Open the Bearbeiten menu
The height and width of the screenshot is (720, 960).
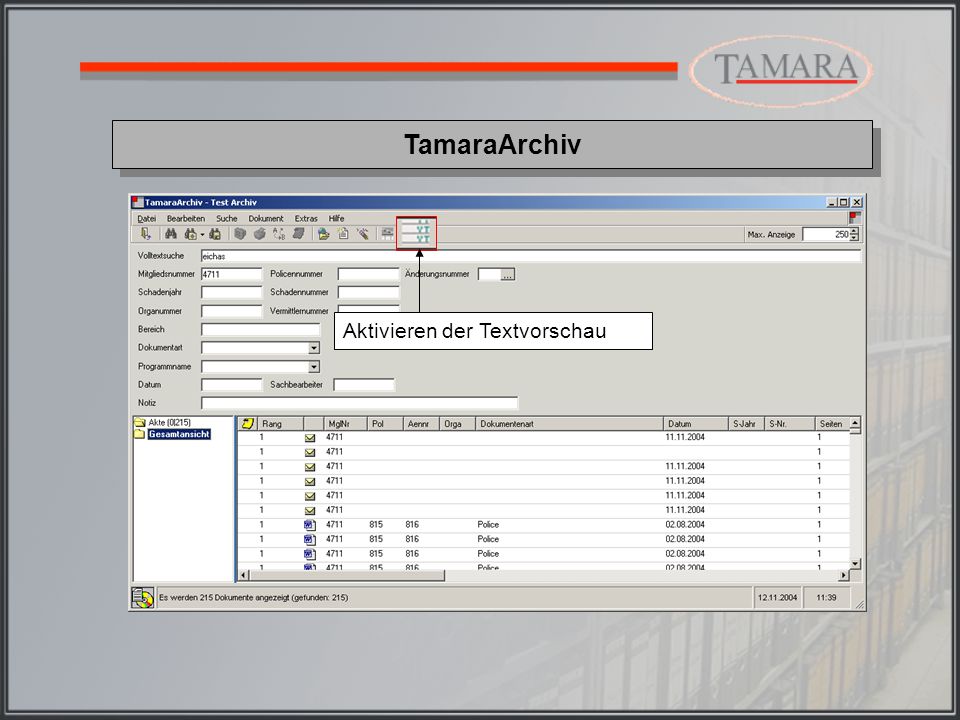[186, 219]
